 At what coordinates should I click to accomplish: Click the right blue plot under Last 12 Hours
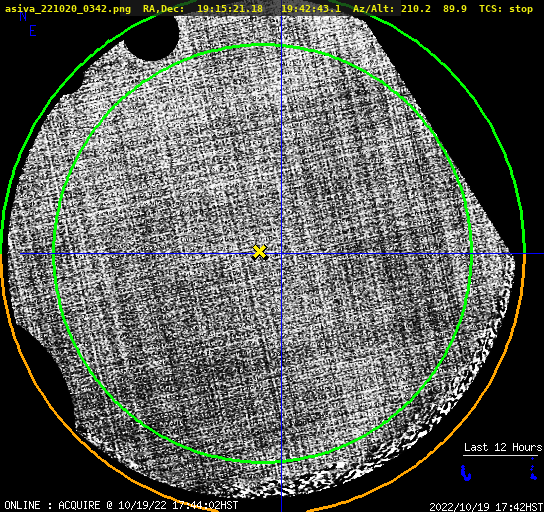click(534, 469)
